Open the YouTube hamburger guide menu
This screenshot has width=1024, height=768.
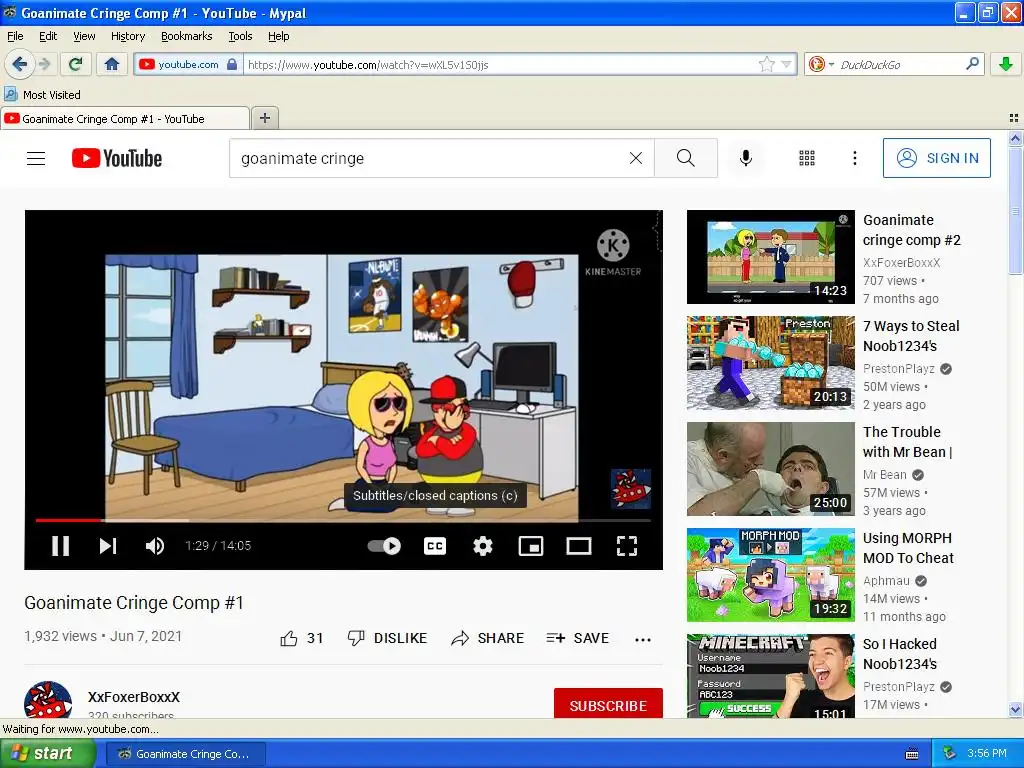(x=36, y=158)
